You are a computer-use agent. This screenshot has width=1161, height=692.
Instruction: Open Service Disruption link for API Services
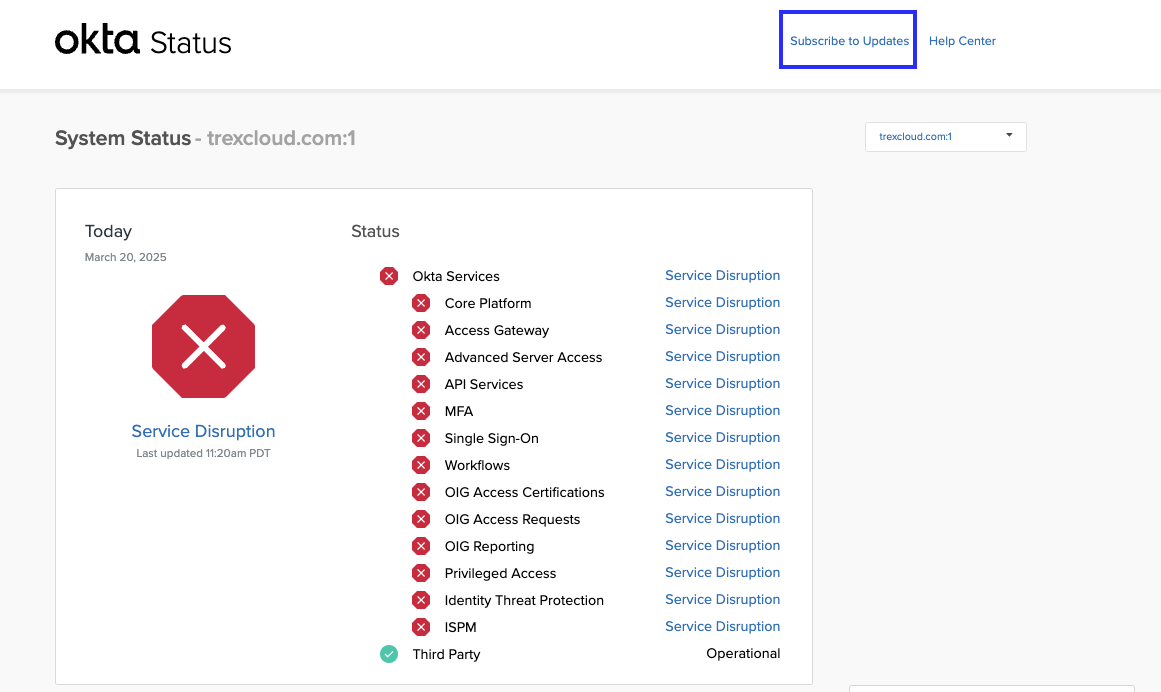coord(723,383)
